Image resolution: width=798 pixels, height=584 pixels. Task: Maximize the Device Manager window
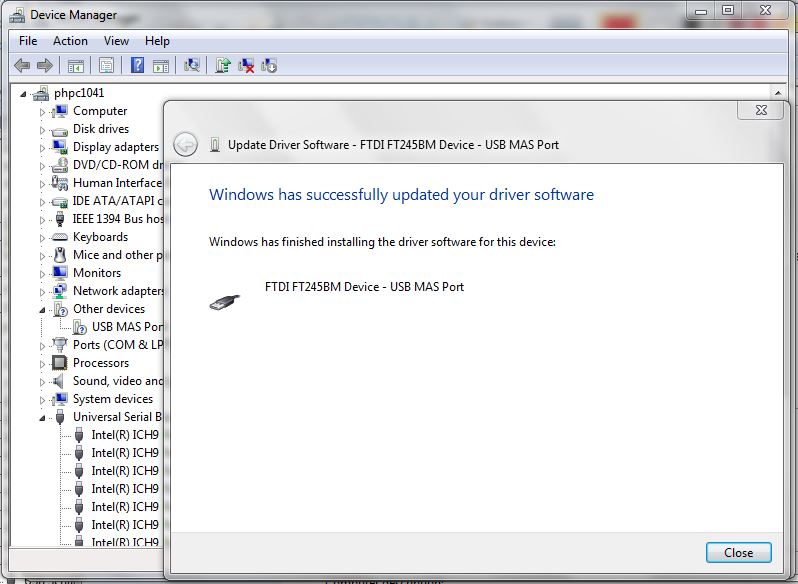[728, 10]
